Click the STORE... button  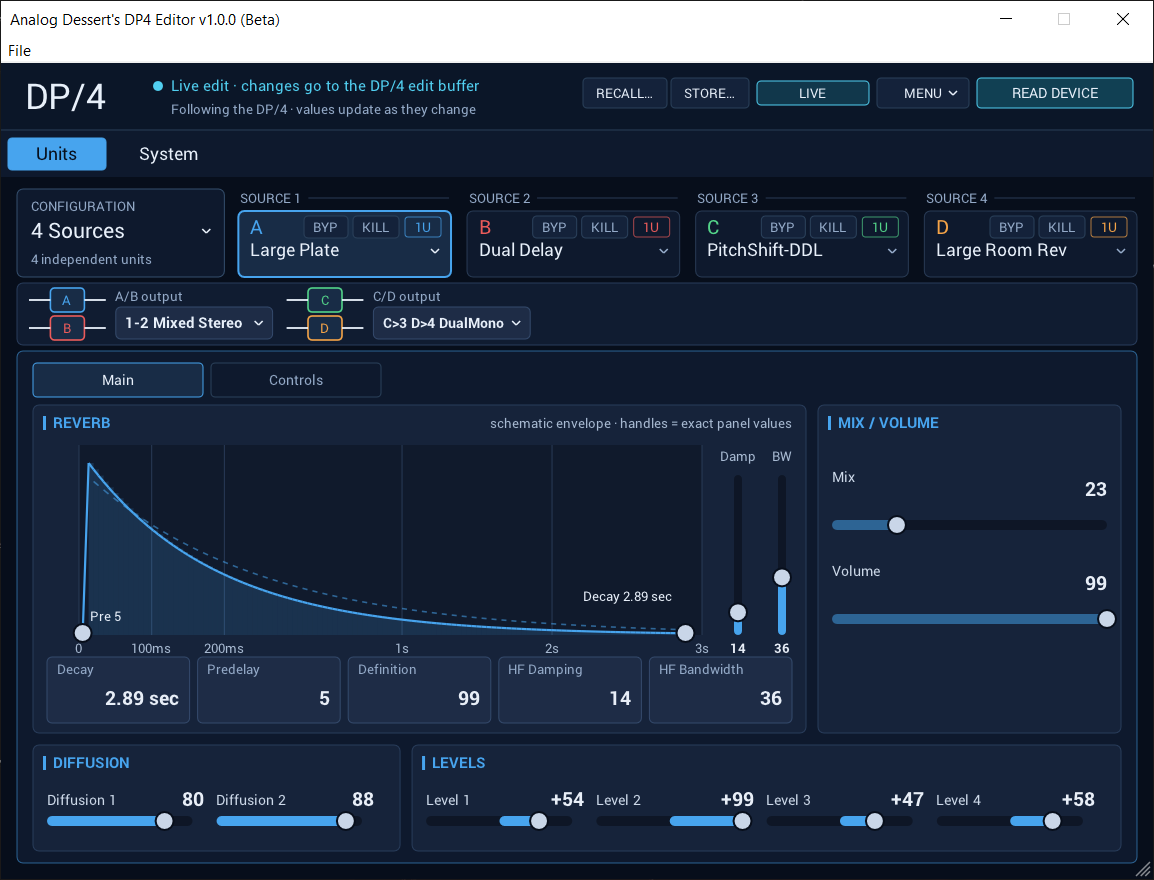click(x=709, y=93)
